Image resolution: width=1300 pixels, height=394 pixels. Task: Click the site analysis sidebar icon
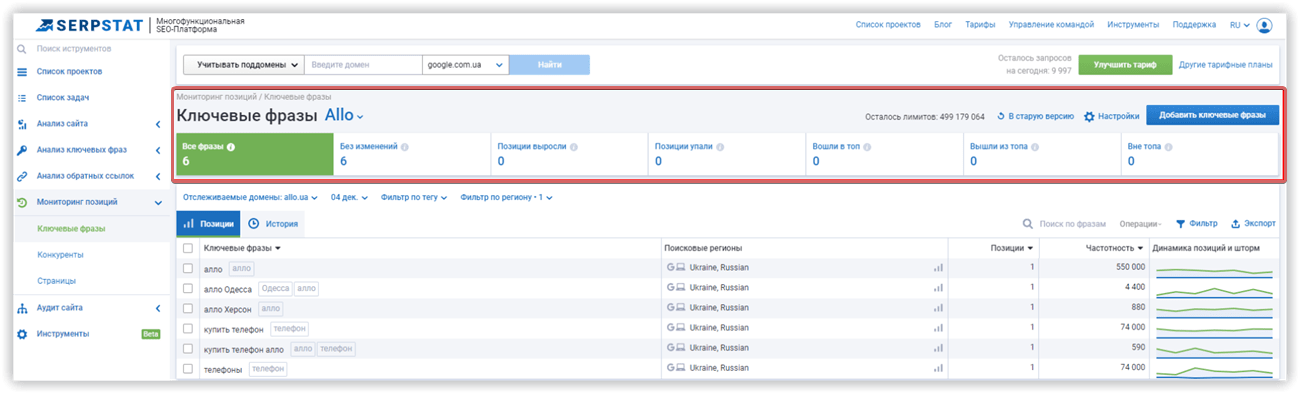click(22, 124)
